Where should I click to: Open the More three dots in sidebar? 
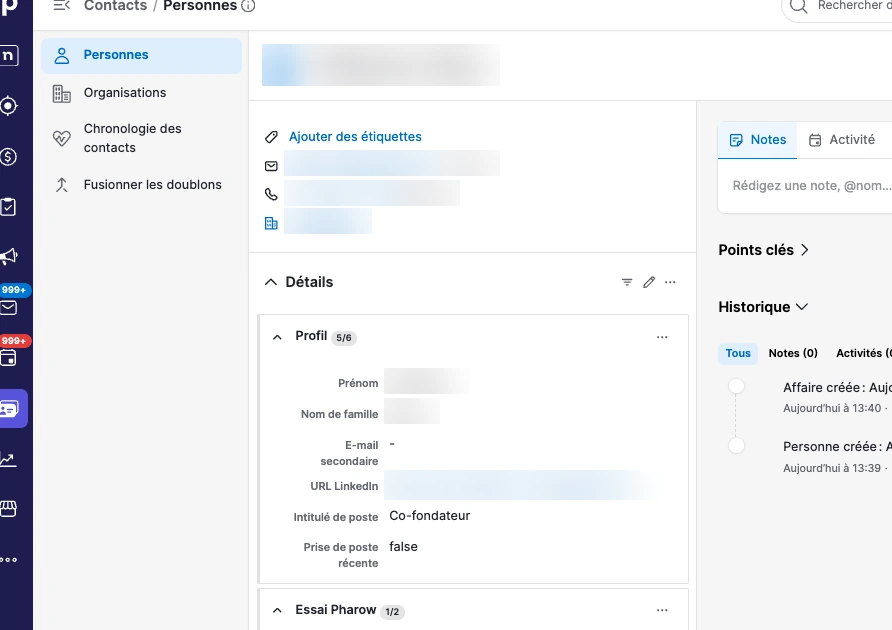coord(9,559)
